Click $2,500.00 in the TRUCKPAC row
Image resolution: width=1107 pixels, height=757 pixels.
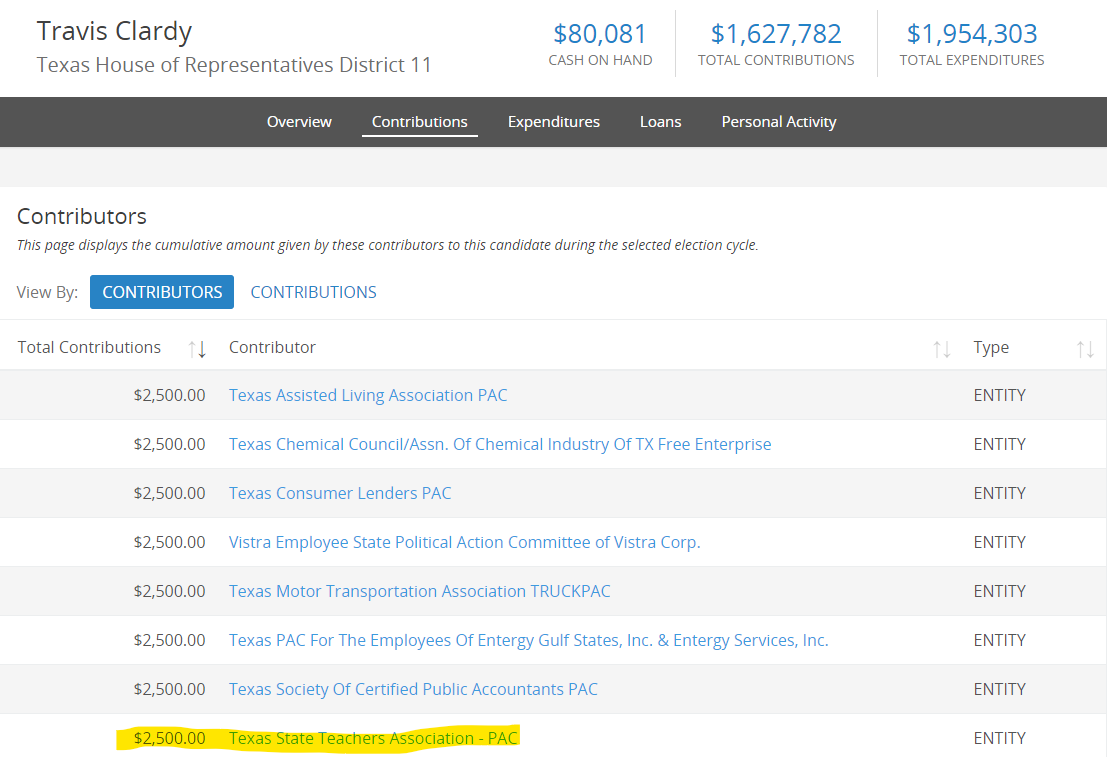click(x=169, y=591)
